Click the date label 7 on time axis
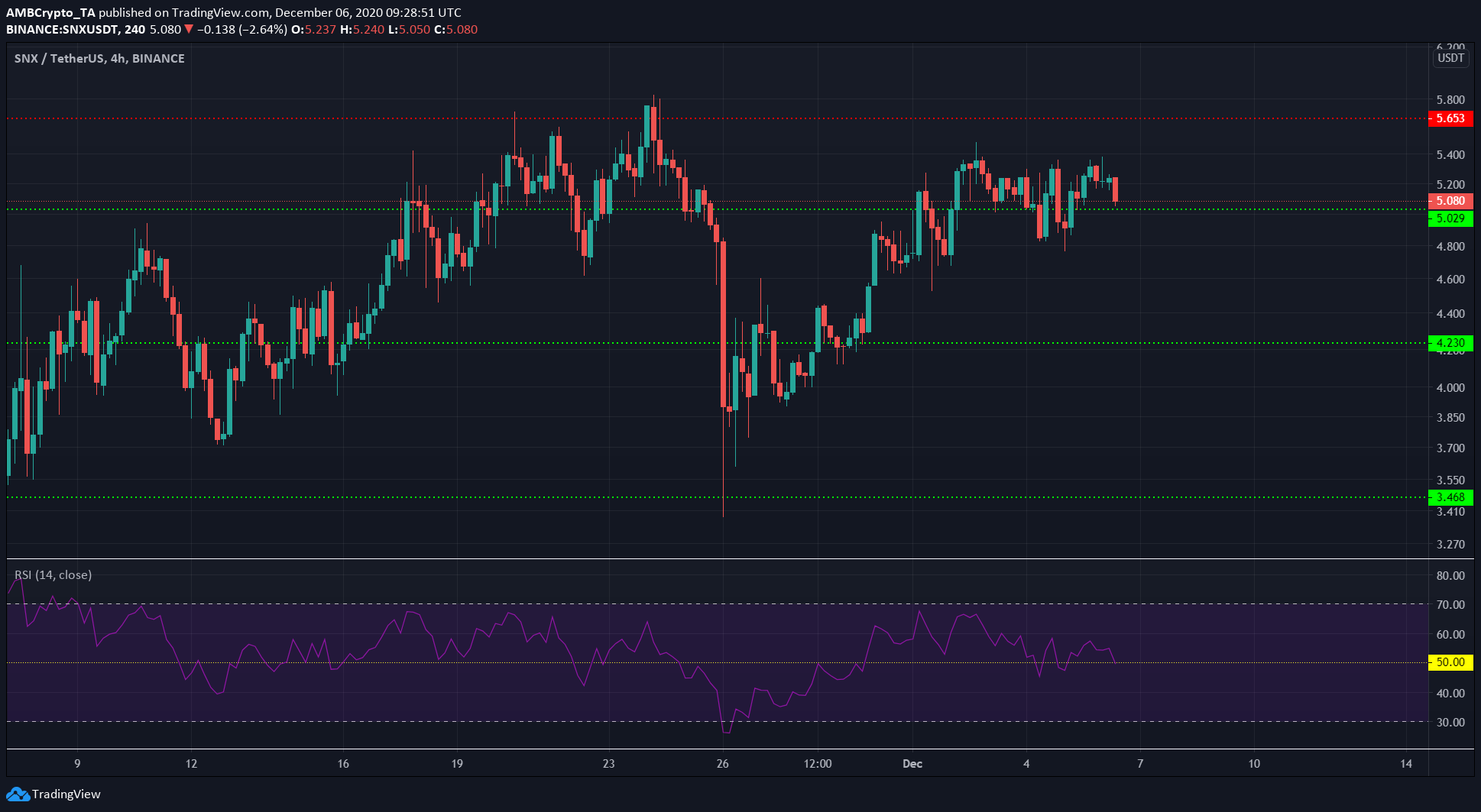 coord(1140,764)
